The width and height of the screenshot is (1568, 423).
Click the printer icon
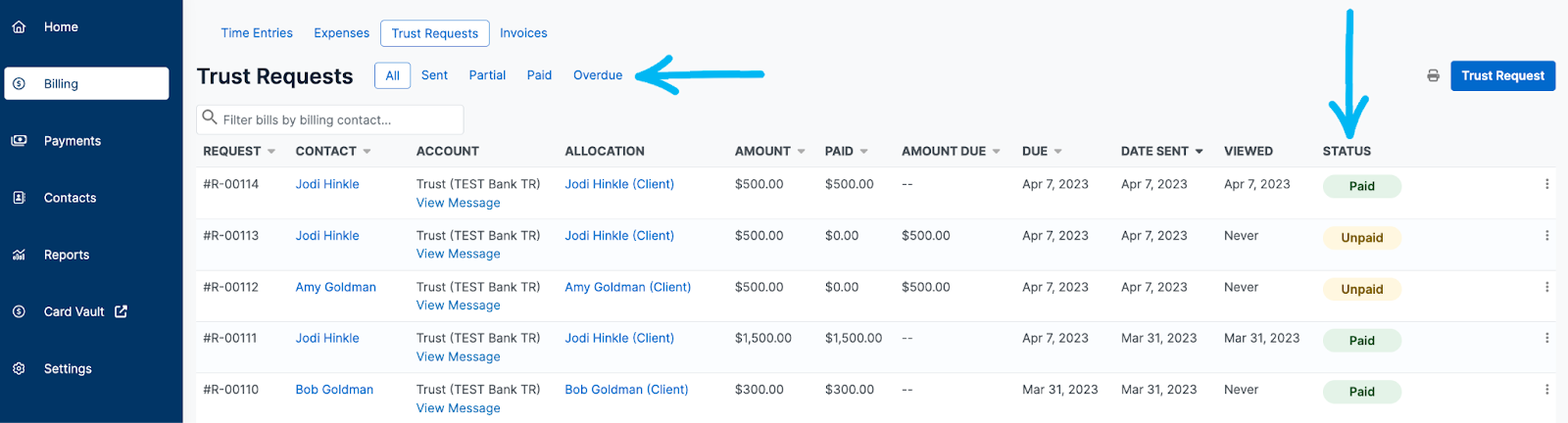[x=1433, y=75]
